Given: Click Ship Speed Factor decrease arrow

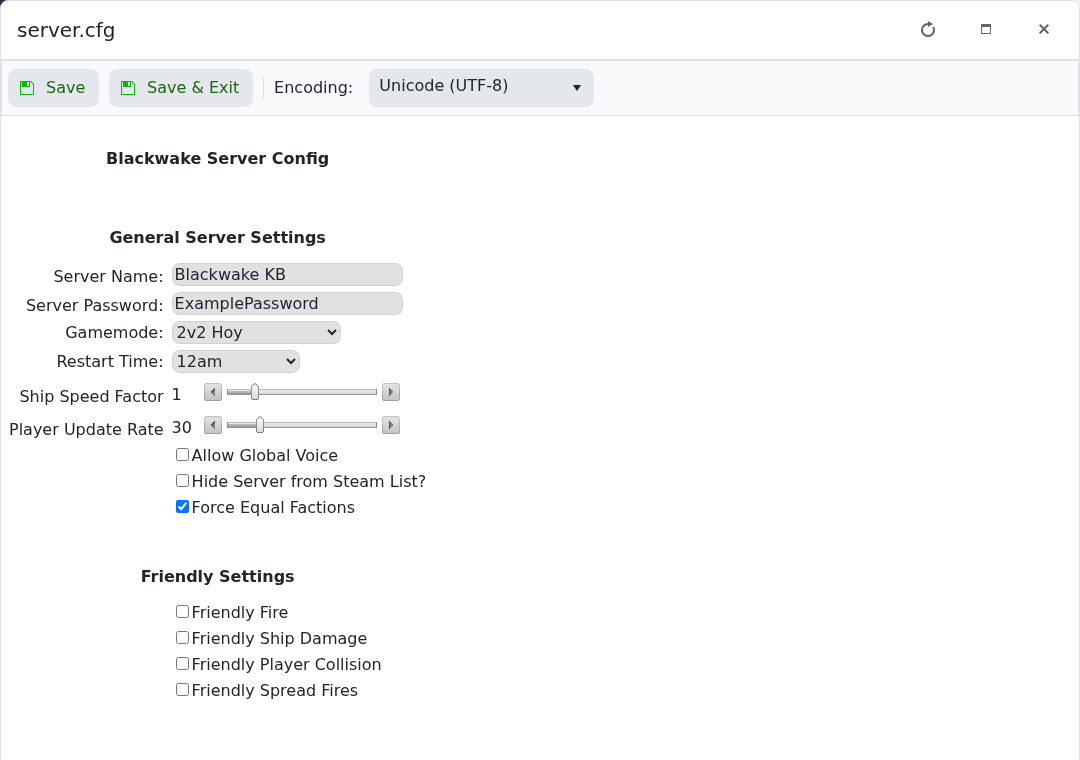Looking at the screenshot, I should coord(213,392).
